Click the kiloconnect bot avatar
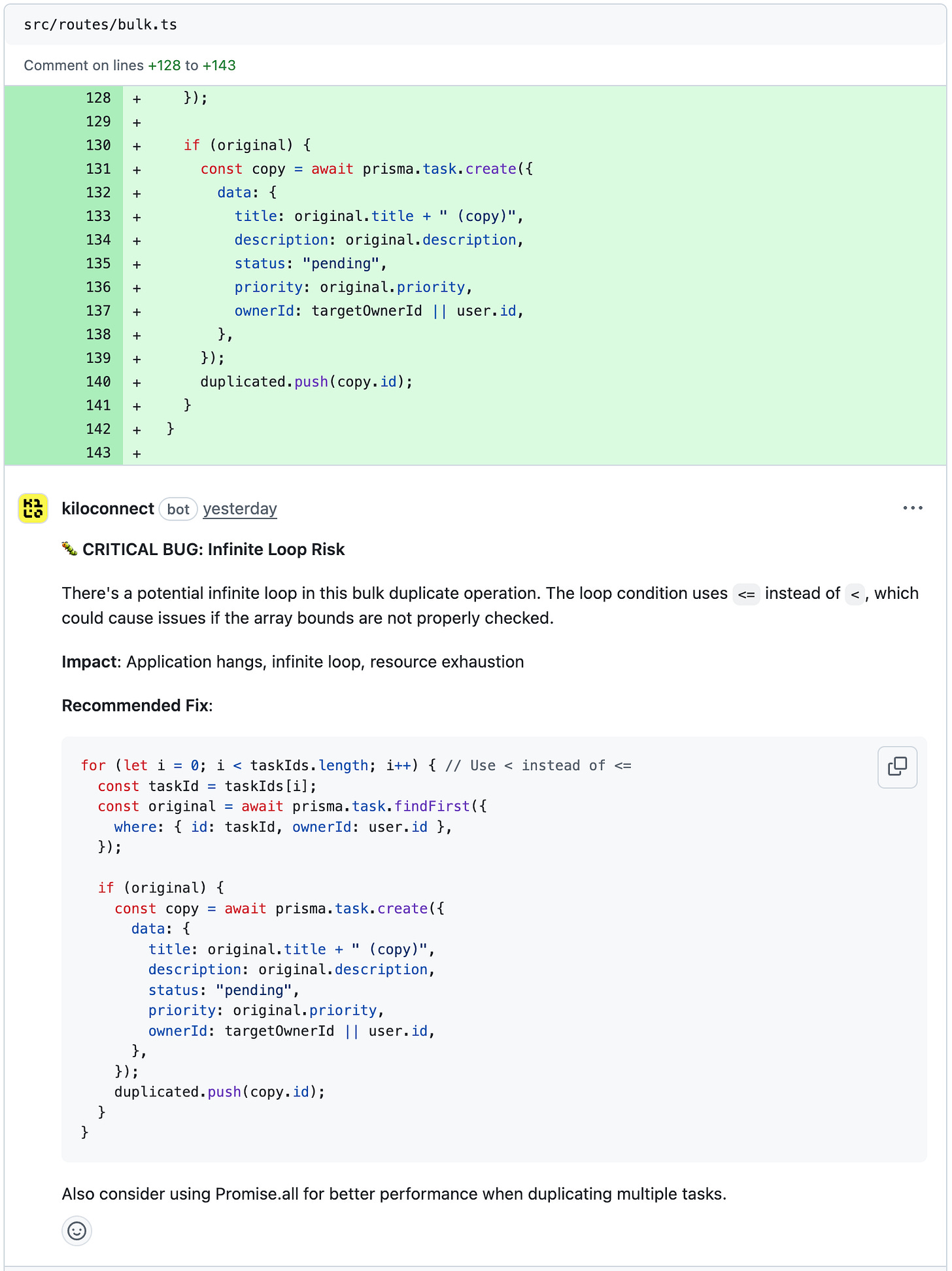The width and height of the screenshot is (952, 1271). click(33, 509)
